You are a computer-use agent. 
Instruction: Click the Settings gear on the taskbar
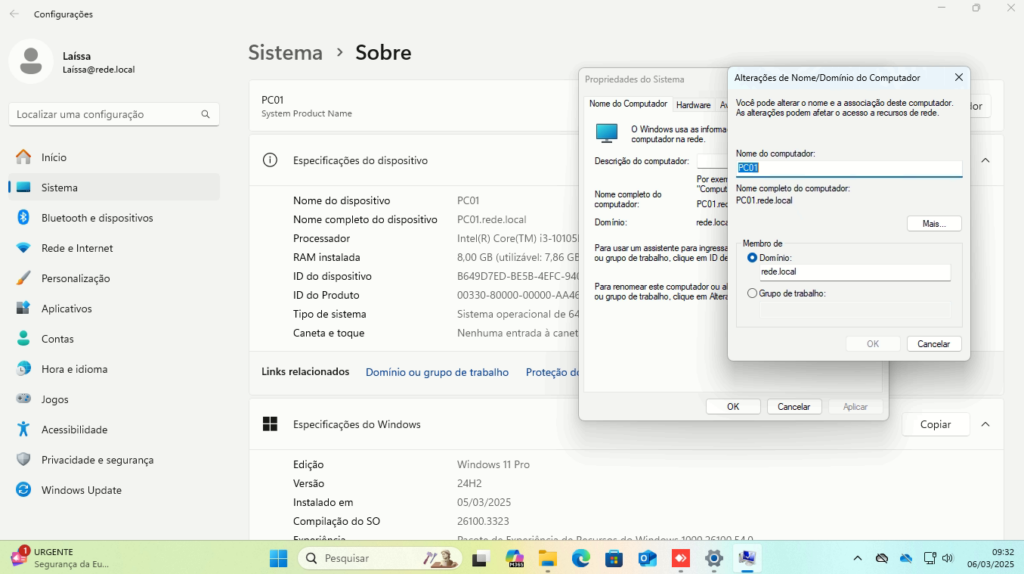tap(714, 558)
